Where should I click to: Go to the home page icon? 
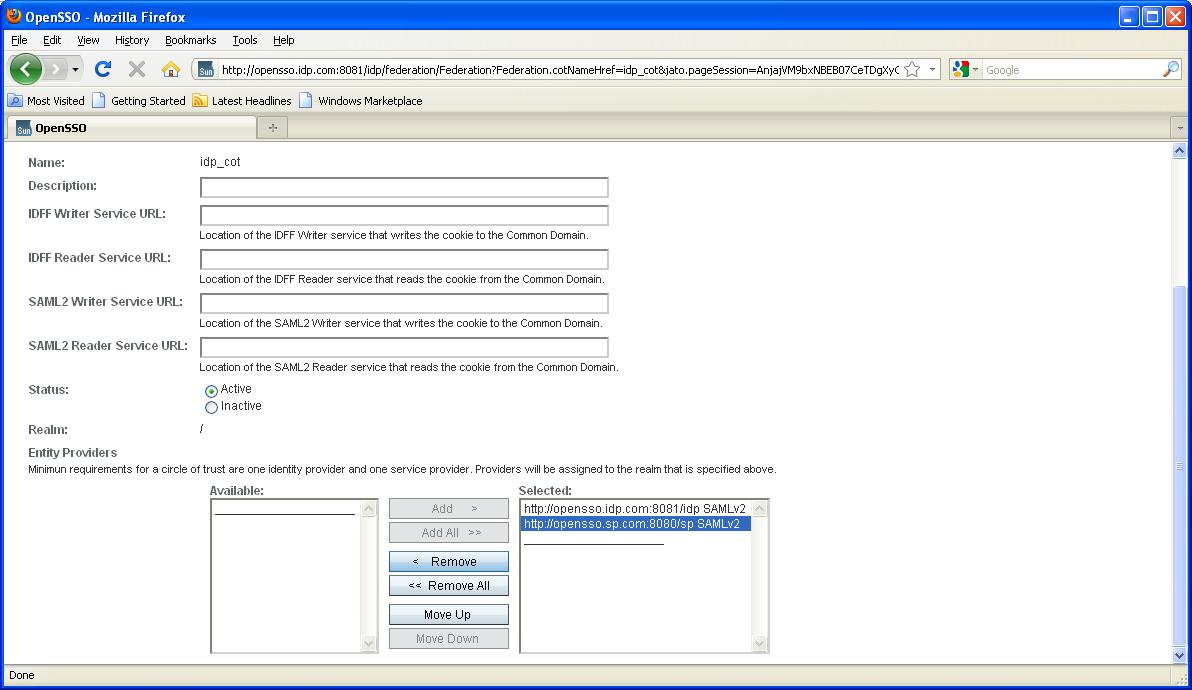(170, 70)
